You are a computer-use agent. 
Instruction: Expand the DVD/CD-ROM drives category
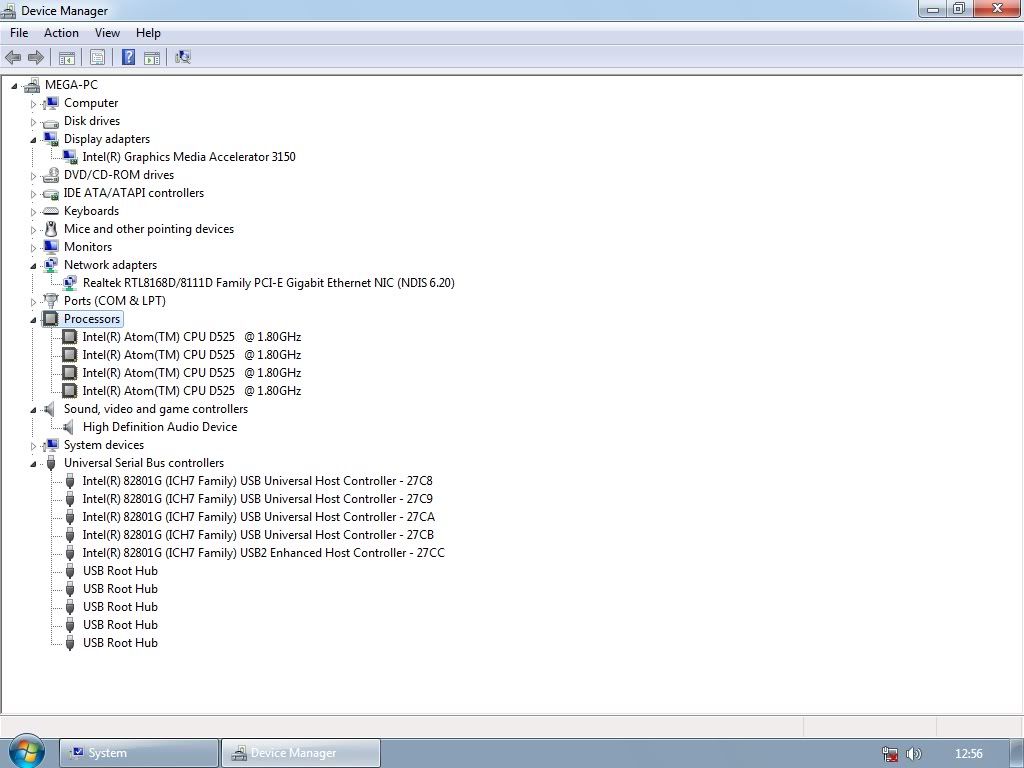tap(33, 176)
